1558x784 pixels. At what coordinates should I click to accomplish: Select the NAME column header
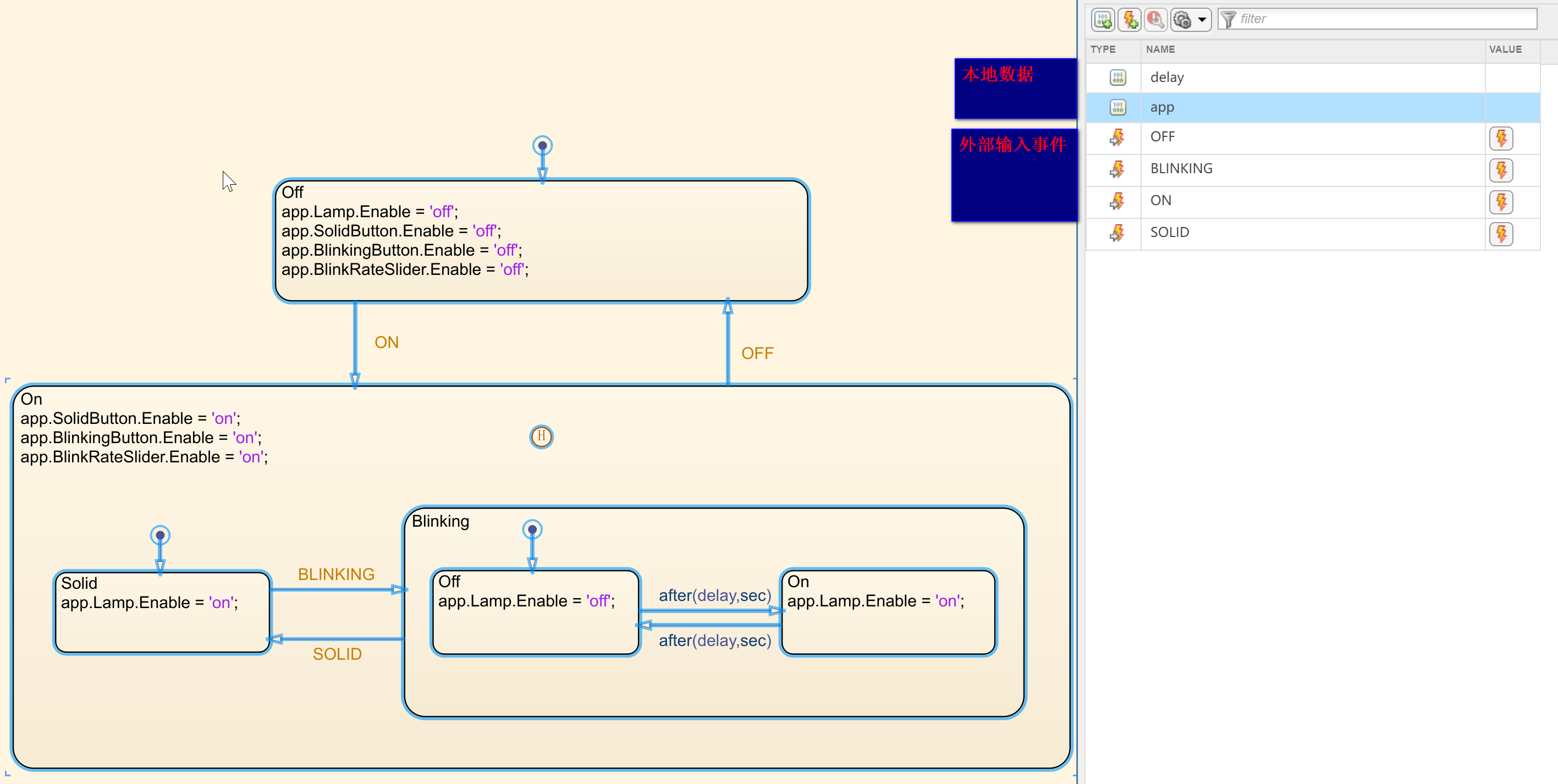1162,49
